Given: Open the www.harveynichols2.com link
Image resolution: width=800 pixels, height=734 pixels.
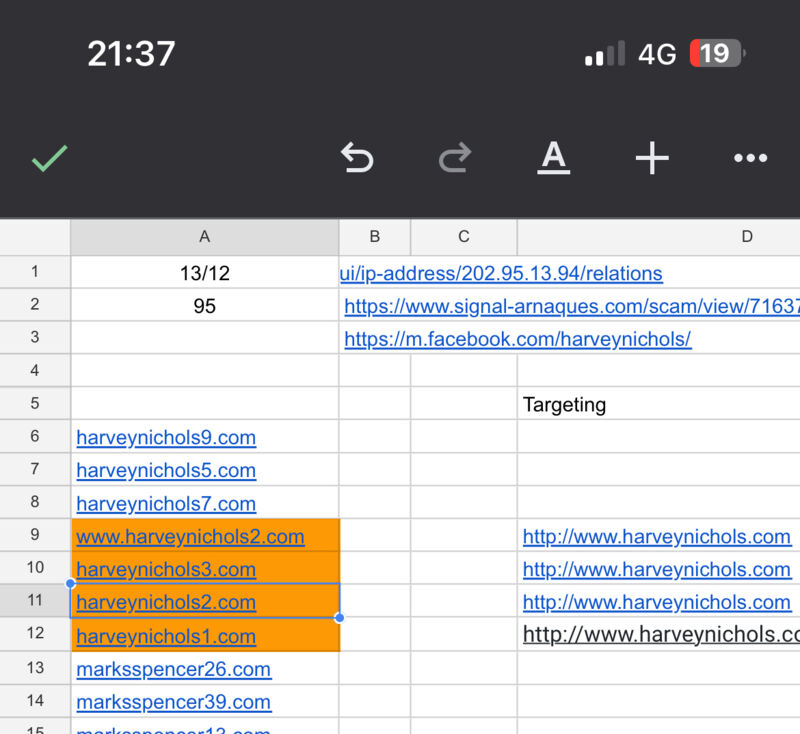Looking at the screenshot, I should (190, 537).
